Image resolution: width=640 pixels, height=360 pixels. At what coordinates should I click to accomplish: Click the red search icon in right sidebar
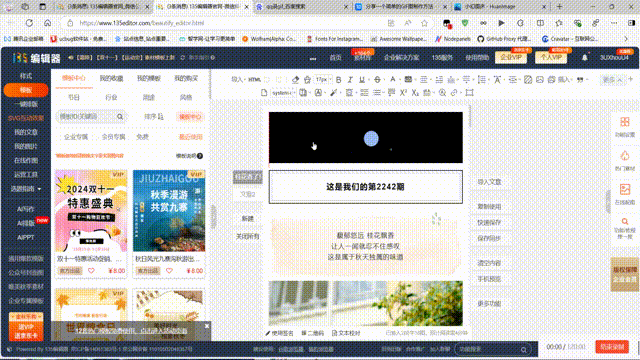[624, 222]
